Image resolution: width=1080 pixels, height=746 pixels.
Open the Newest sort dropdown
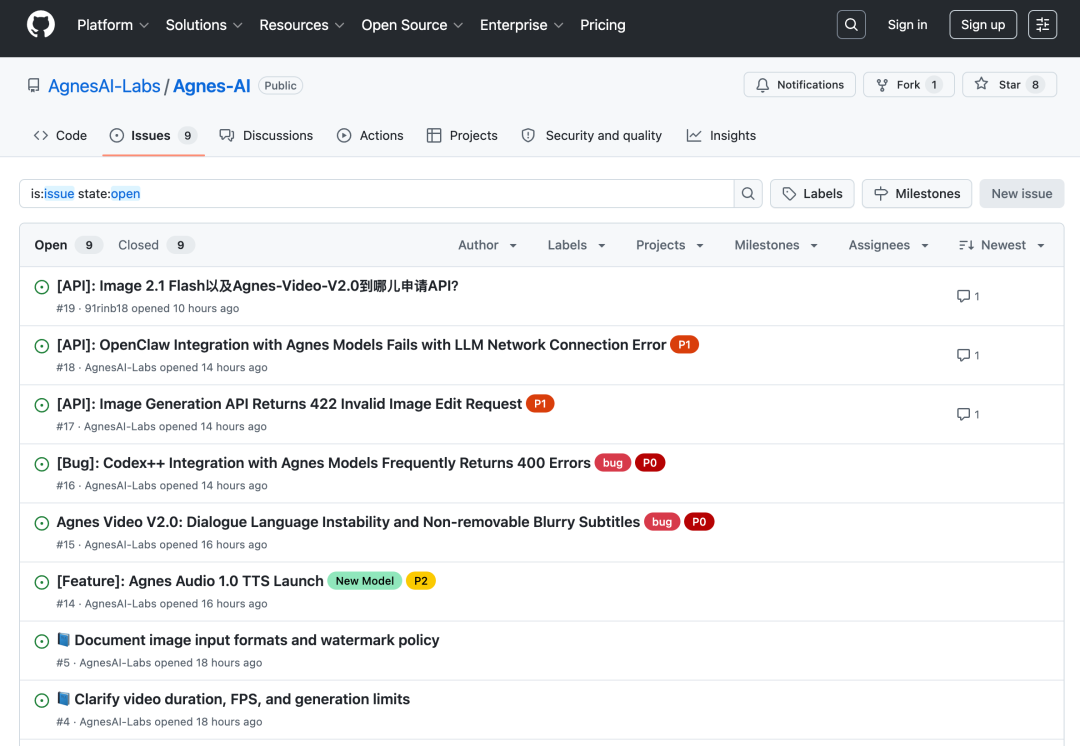[1002, 245]
